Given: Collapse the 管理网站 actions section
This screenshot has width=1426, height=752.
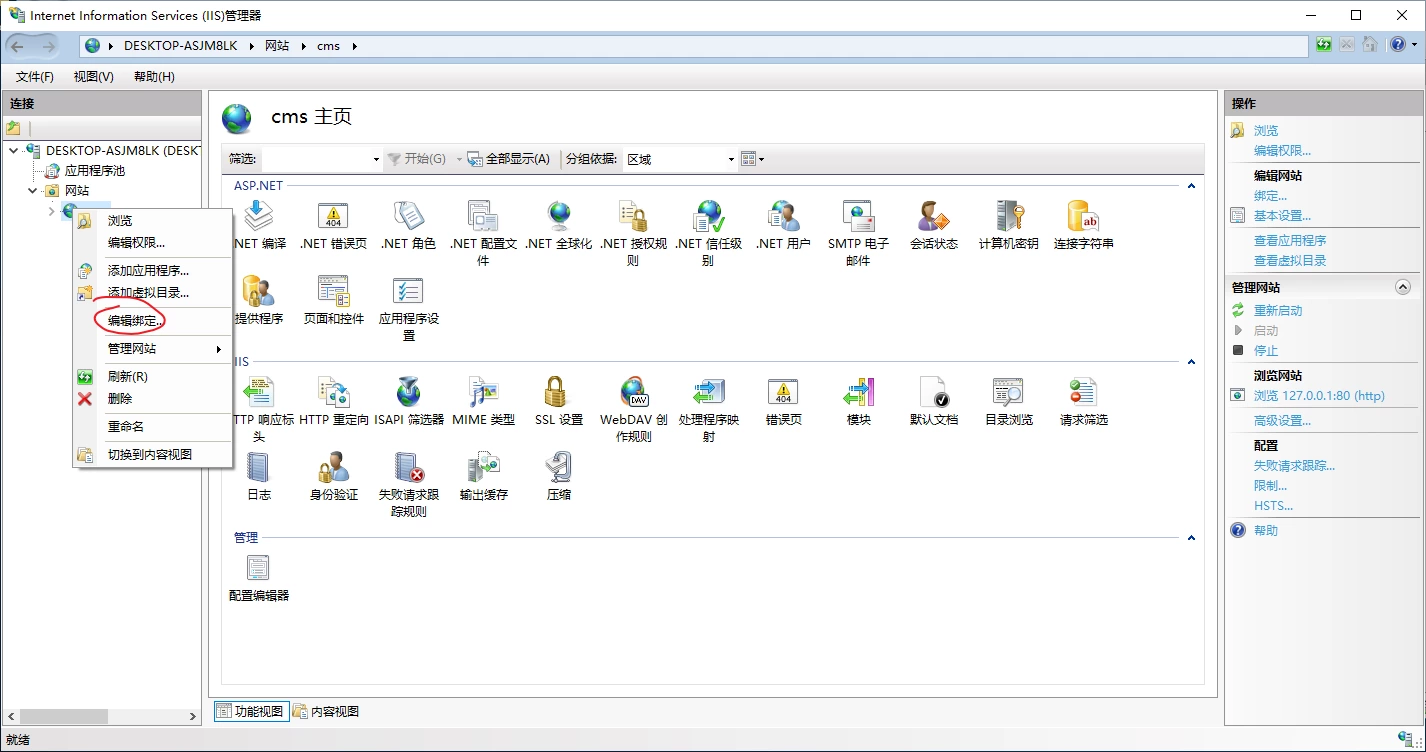Looking at the screenshot, I should [1402, 287].
